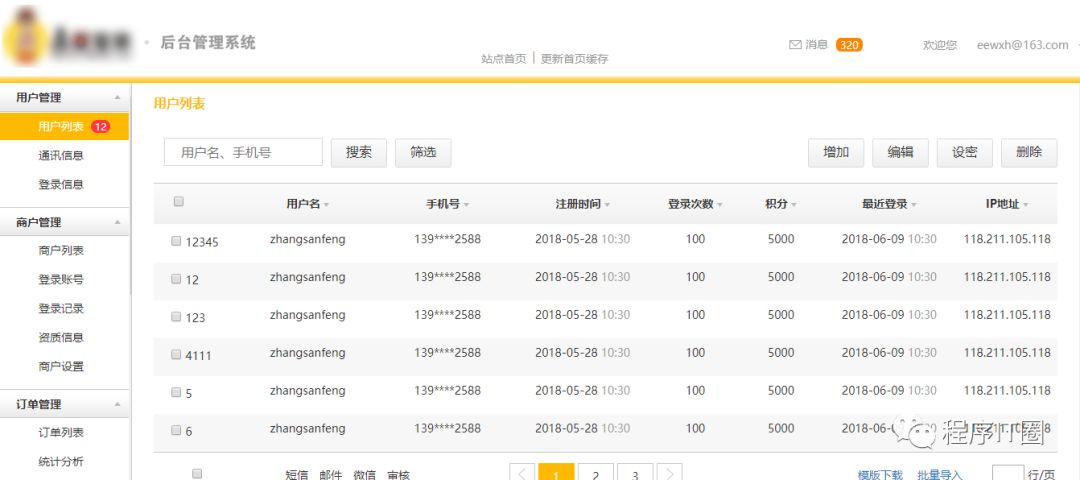This screenshot has width=1080, height=480.
Task: Sort by 最近登录 column header
Action: pyautogui.click(x=889, y=204)
